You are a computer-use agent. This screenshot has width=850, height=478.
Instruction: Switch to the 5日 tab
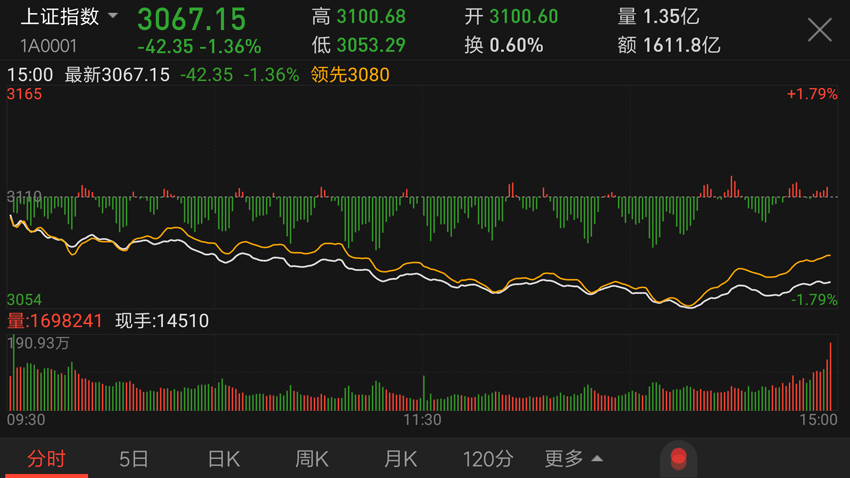click(x=133, y=459)
